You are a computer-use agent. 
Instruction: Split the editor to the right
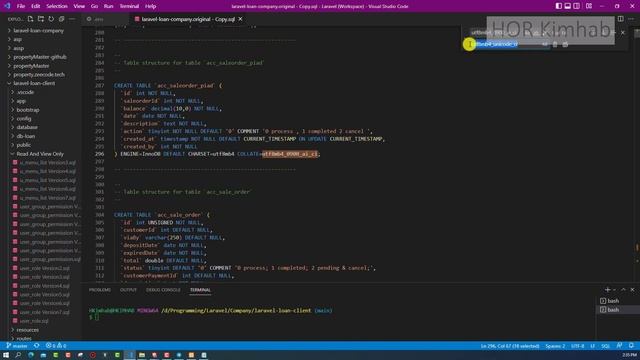620,19
